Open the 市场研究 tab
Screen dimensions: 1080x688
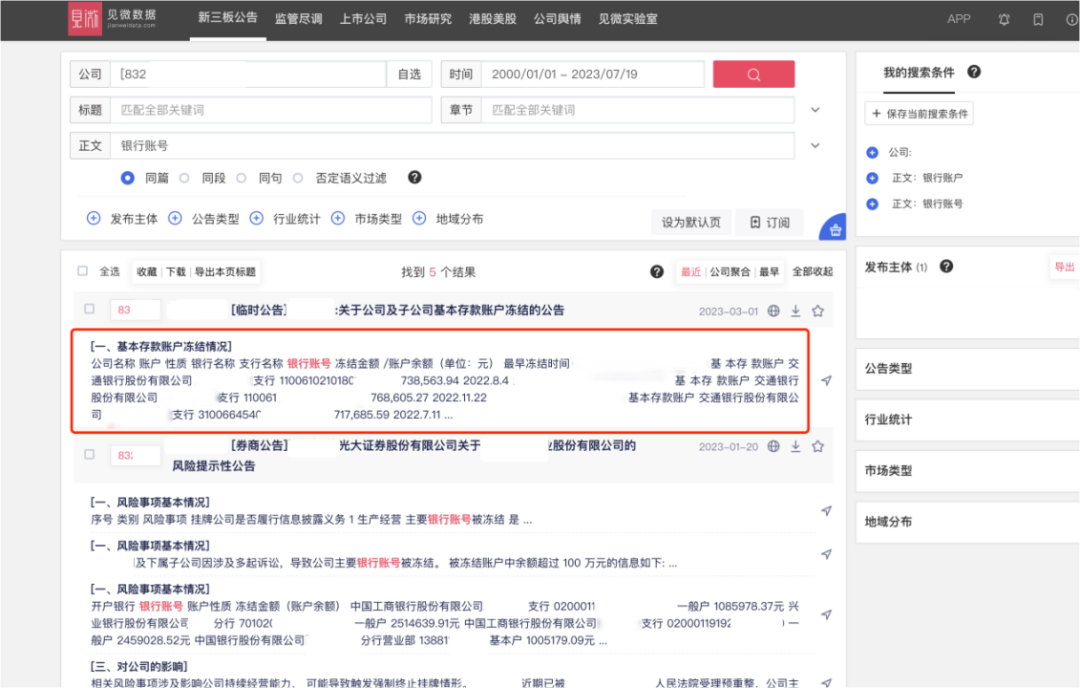click(x=428, y=19)
